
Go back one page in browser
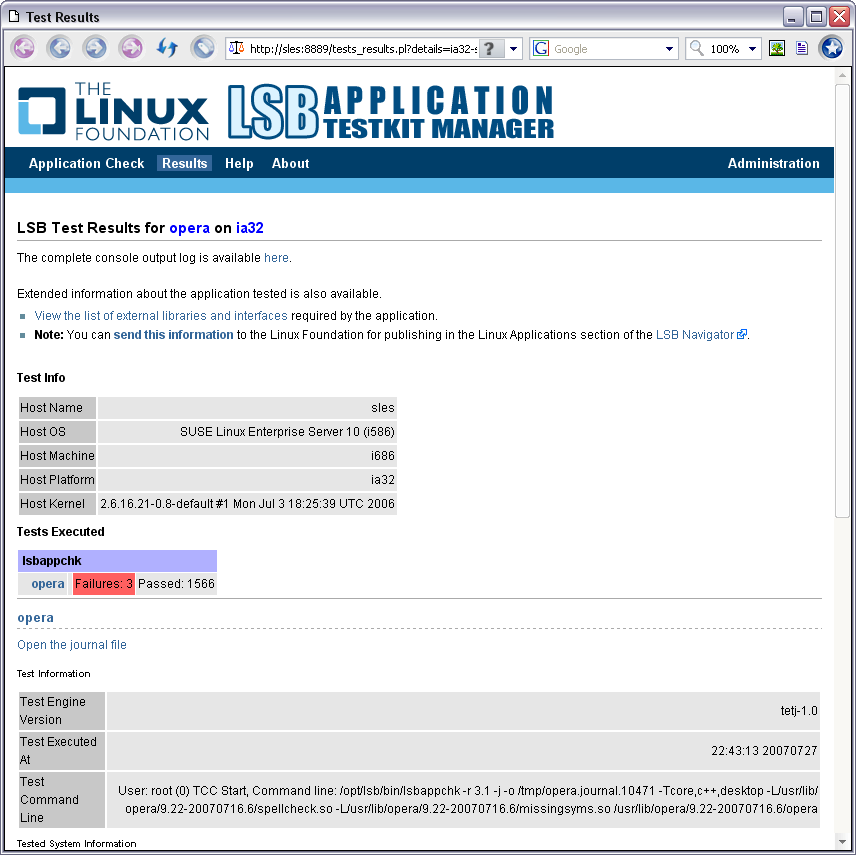point(60,49)
